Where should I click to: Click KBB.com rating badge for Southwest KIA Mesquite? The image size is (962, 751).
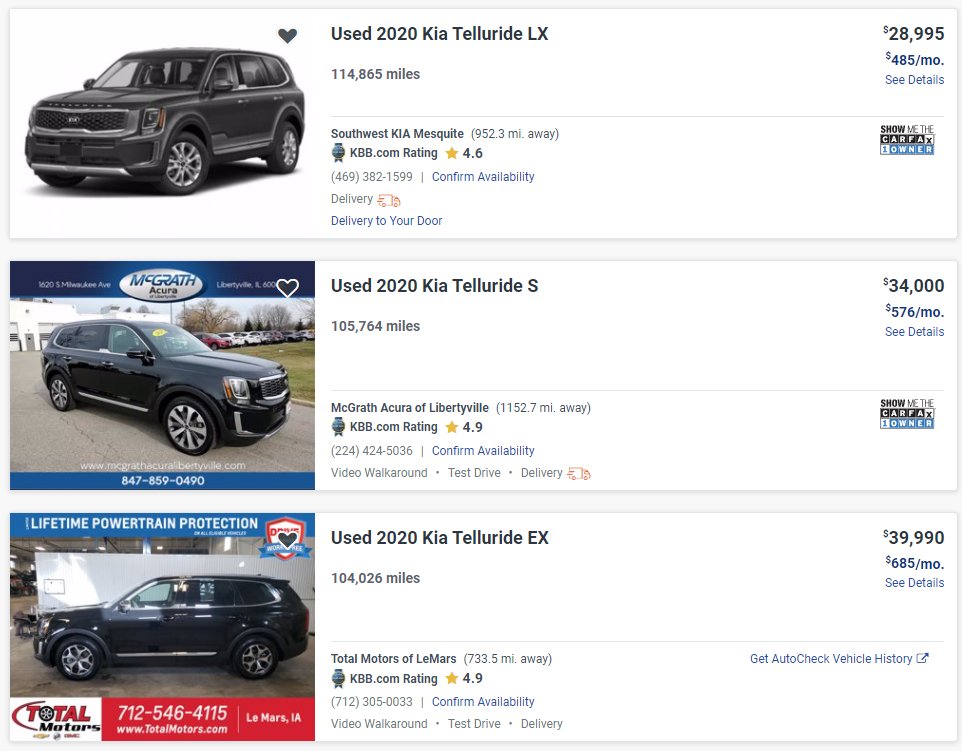(x=339, y=153)
